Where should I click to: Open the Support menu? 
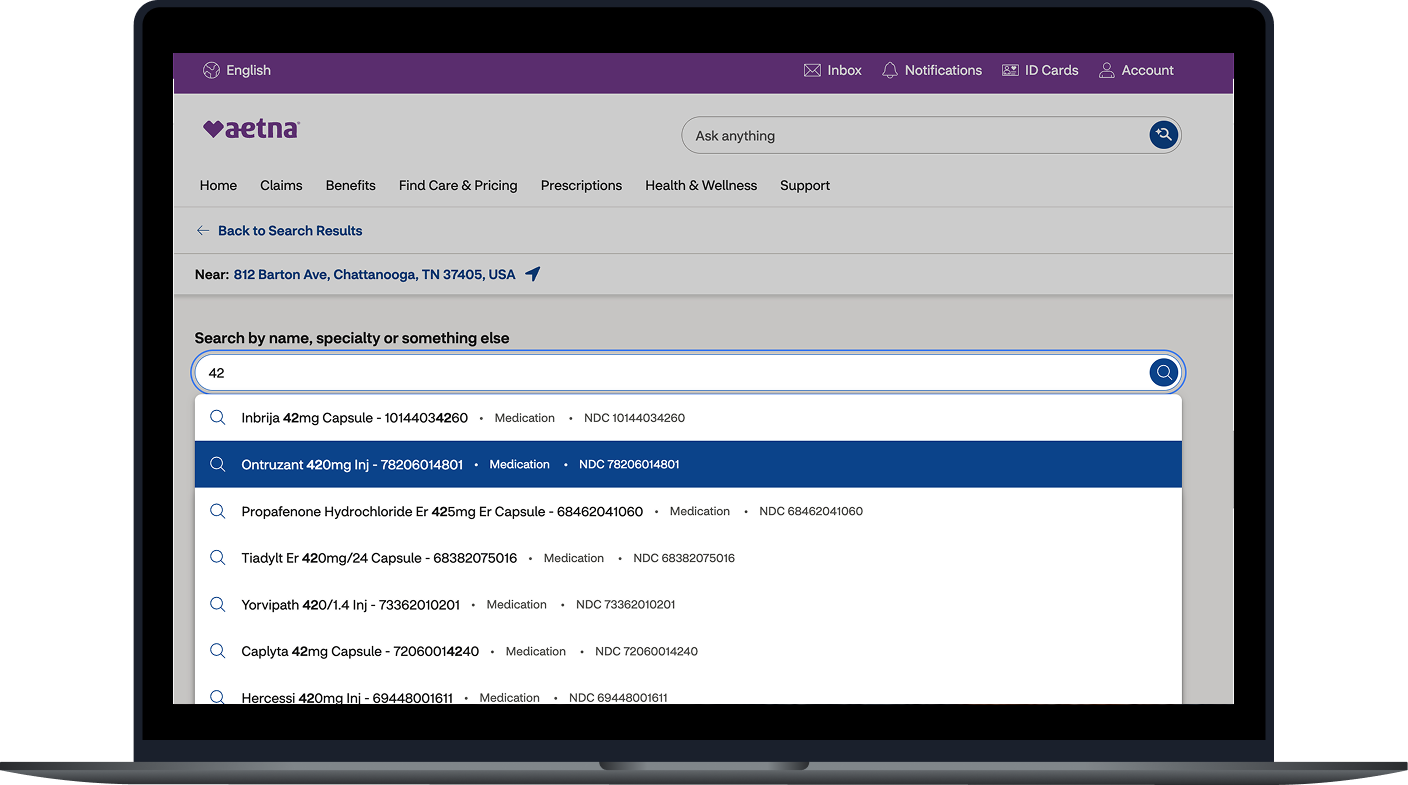point(805,185)
